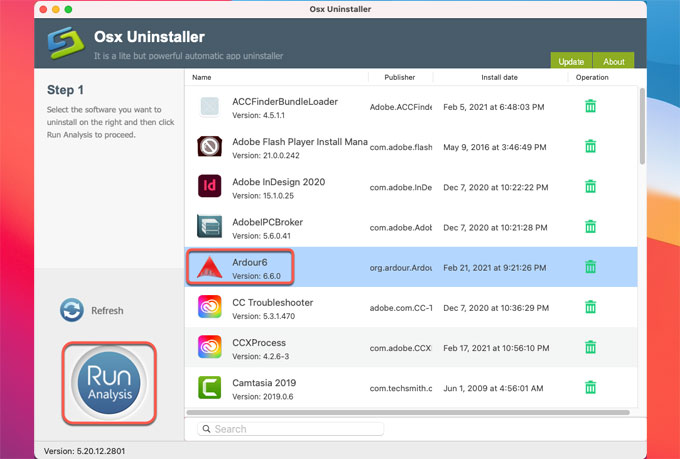Click the vertical scrollbar of the app list
The height and width of the screenshot is (459, 680).
tap(642, 126)
